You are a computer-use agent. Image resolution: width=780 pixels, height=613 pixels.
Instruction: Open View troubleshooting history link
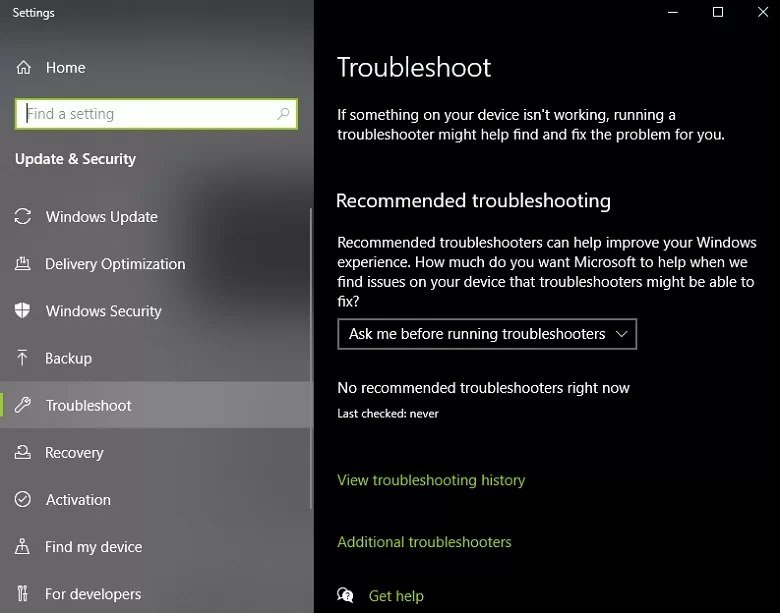click(431, 480)
